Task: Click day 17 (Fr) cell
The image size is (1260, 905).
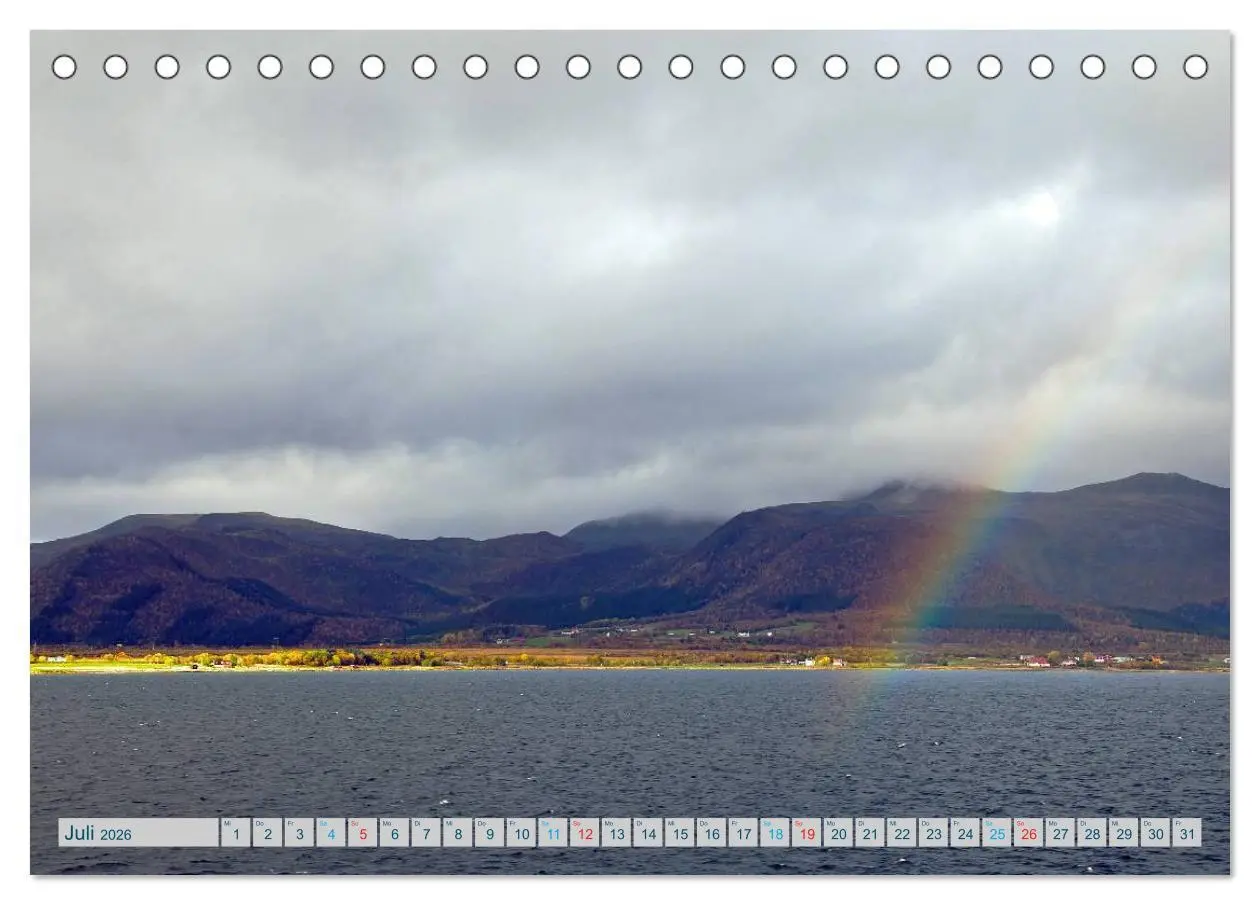Action: [743, 832]
